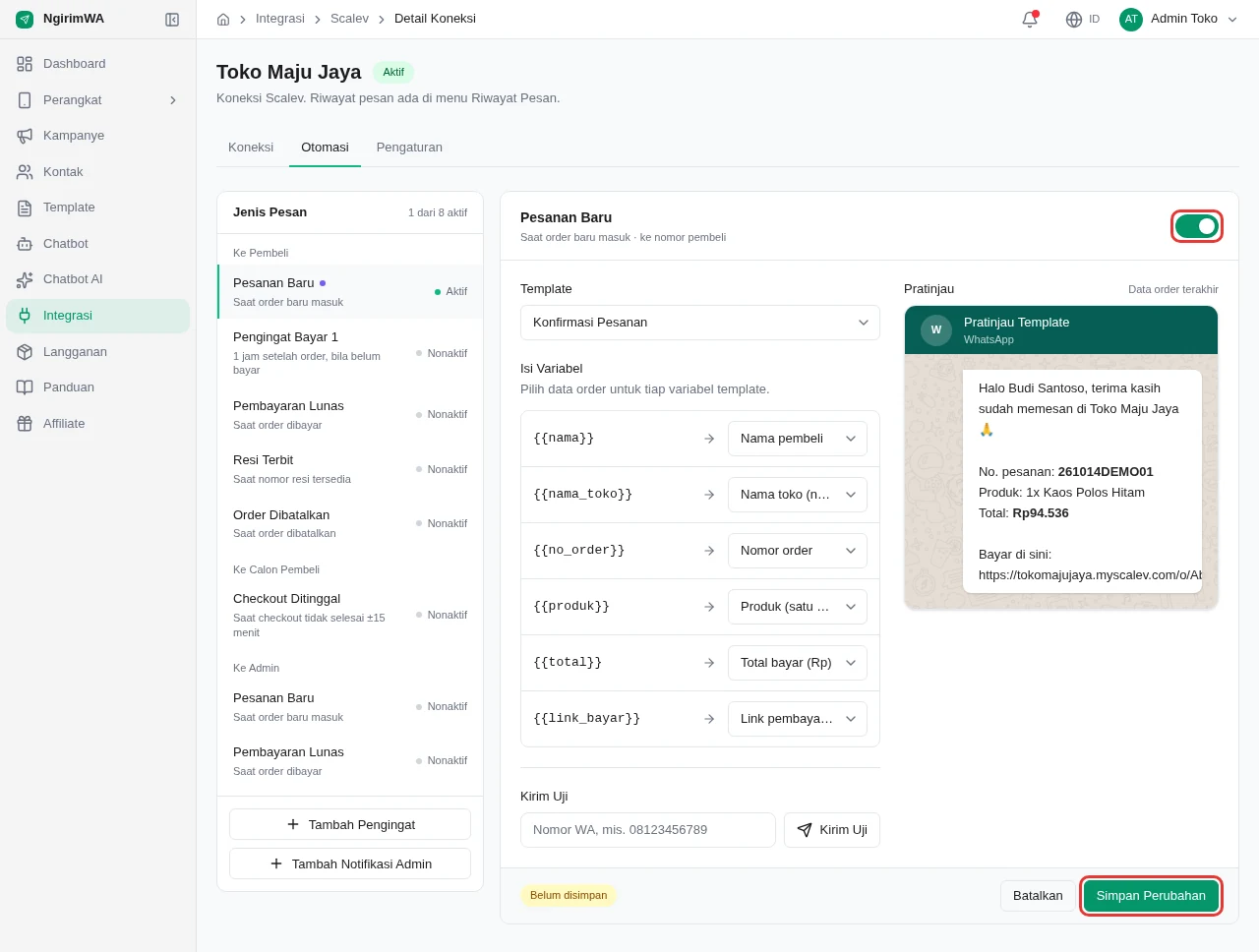The width and height of the screenshot is (1259, 952).
Task: Click the Kontak people icon
Action: click(x=25, y=172)
